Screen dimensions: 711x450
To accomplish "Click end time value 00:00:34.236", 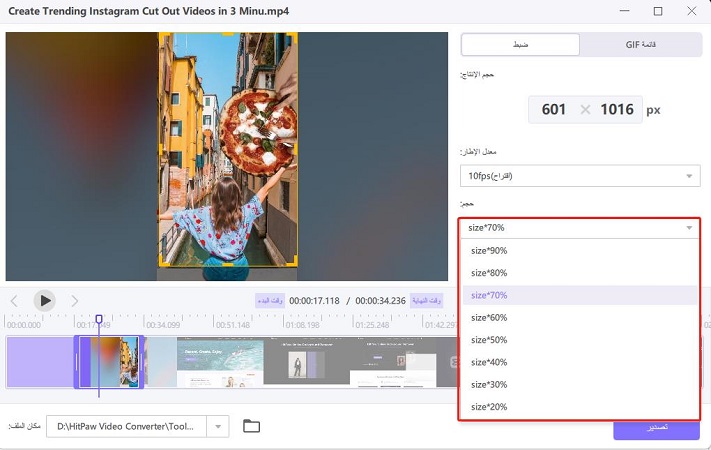I will (380, 301).
